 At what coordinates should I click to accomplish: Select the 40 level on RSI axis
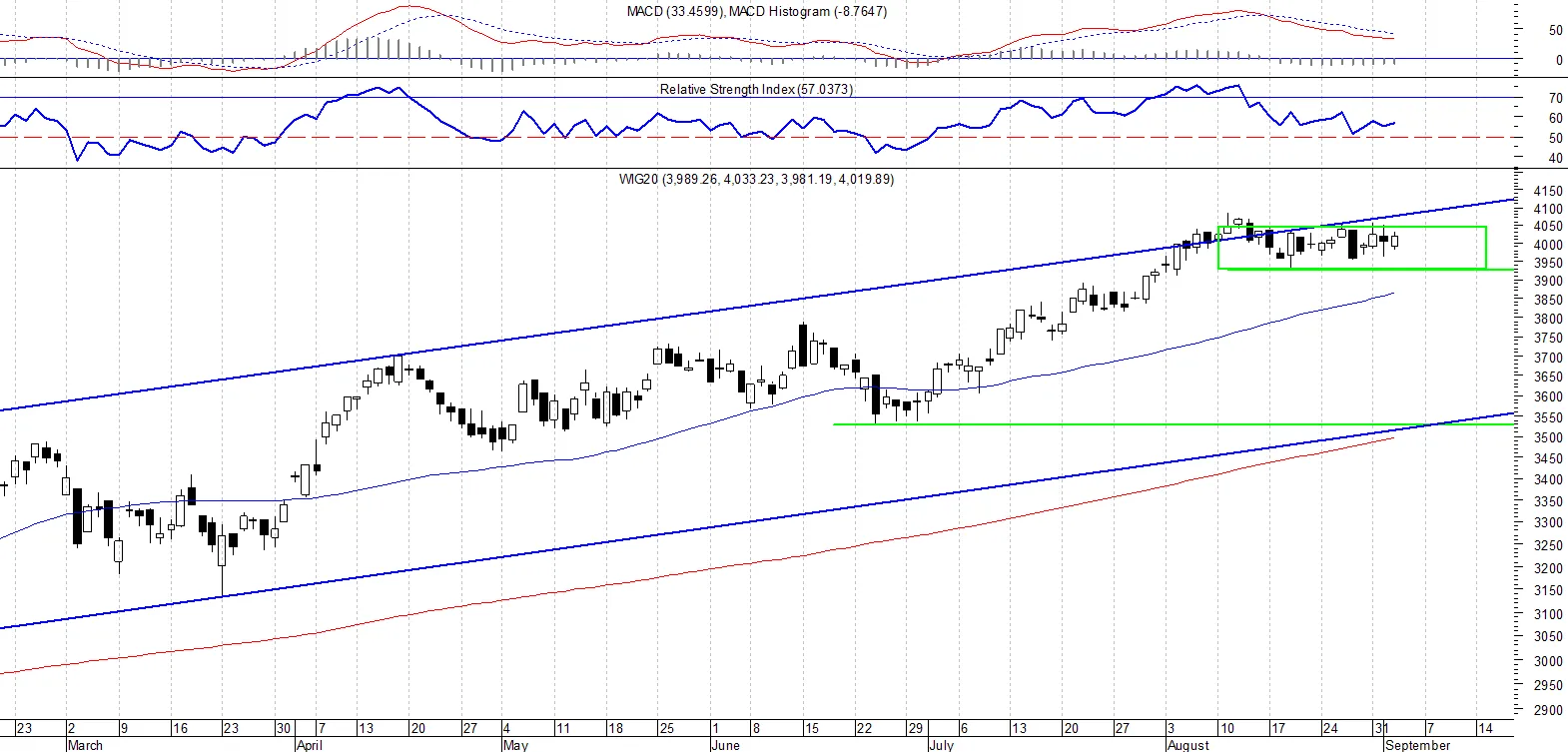click(x=1555, y=159)
